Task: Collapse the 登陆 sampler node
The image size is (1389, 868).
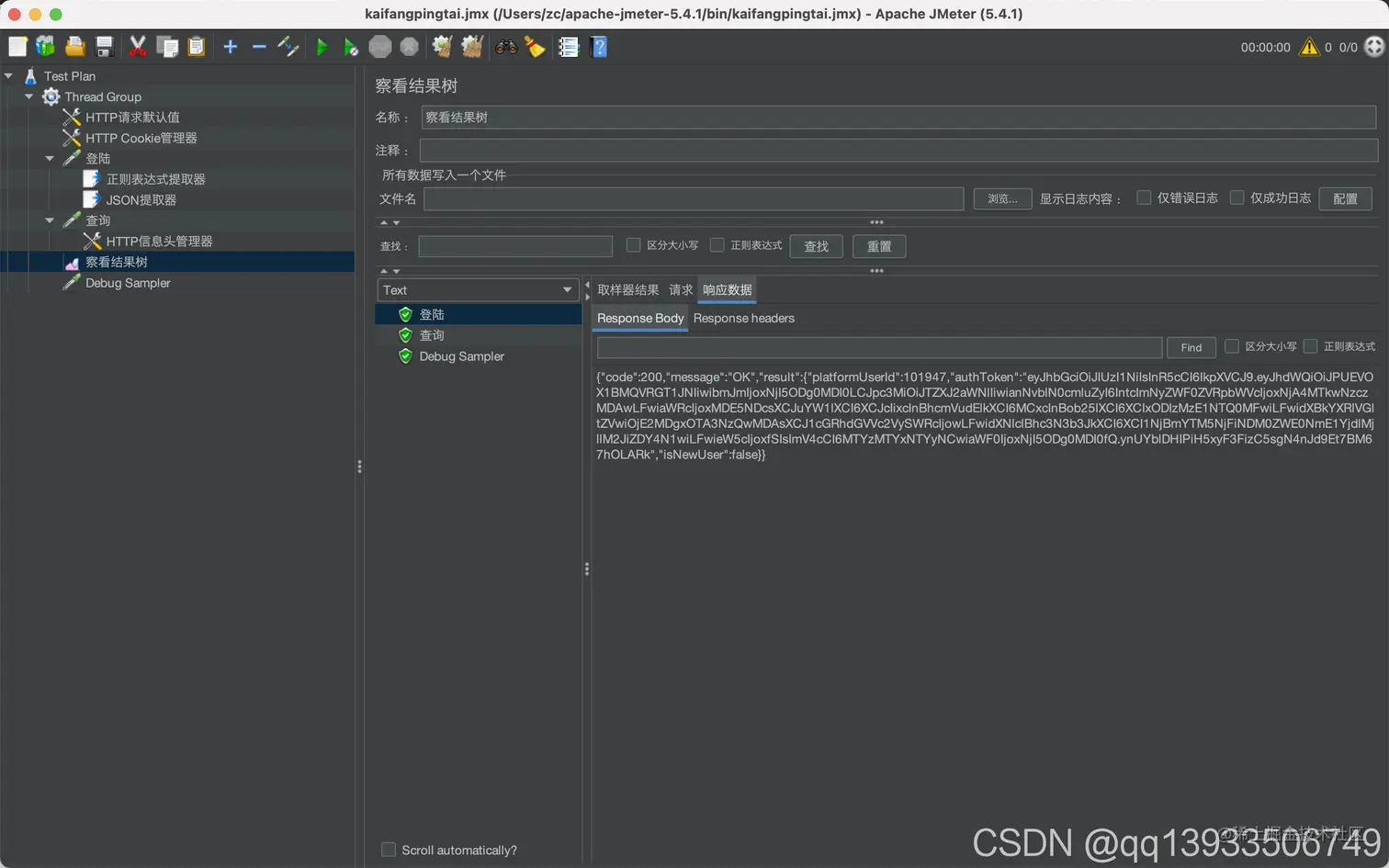Action: coord(50,159)
